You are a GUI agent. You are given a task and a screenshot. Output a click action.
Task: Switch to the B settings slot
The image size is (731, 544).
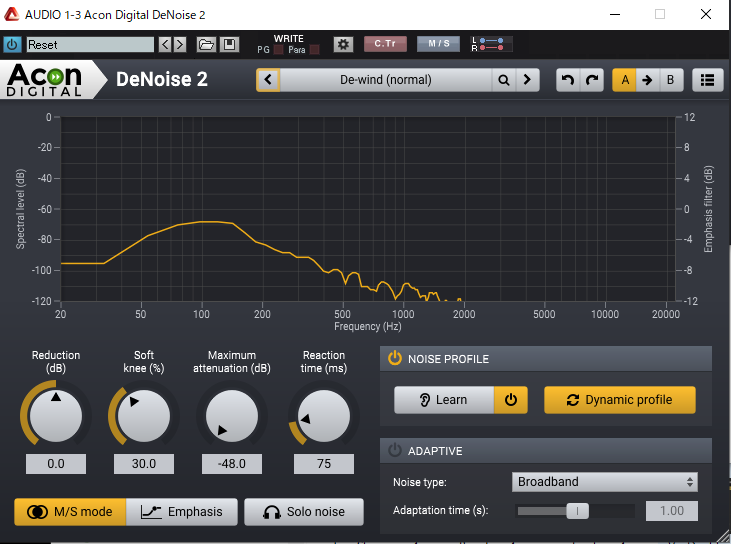[x=671, y=80]
